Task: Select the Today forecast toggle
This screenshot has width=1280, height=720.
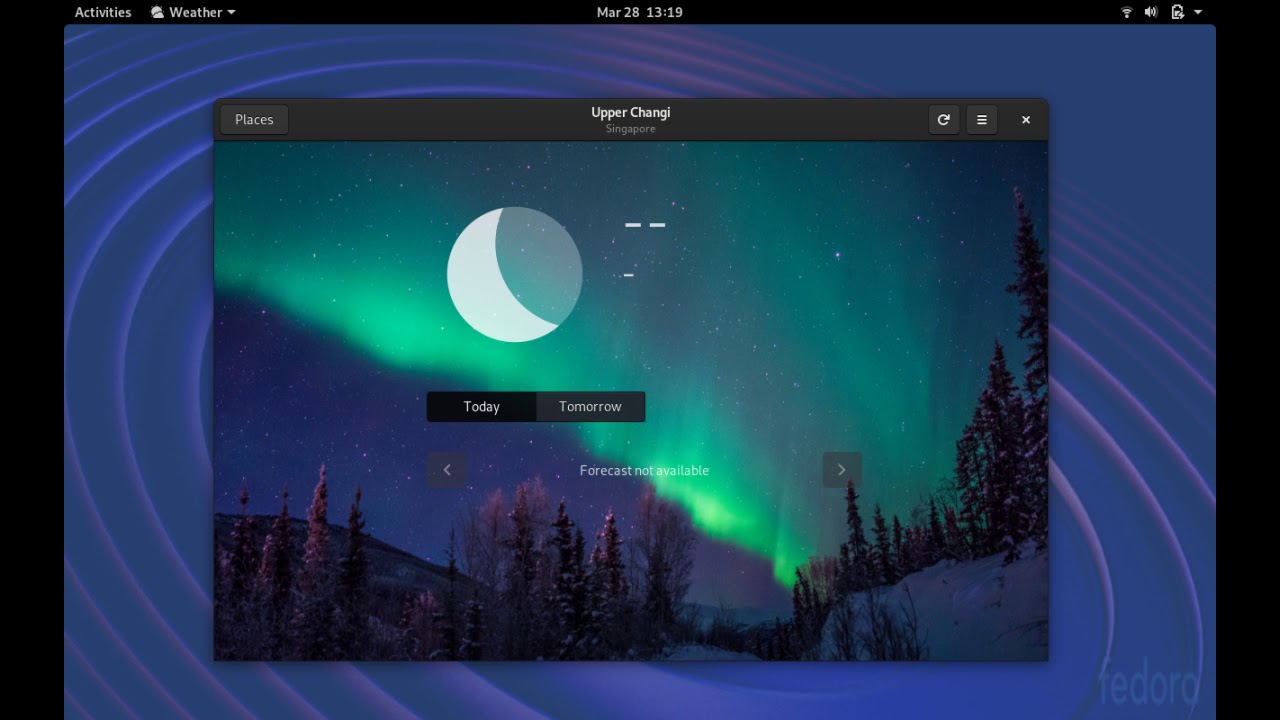Action: [481, 407]
